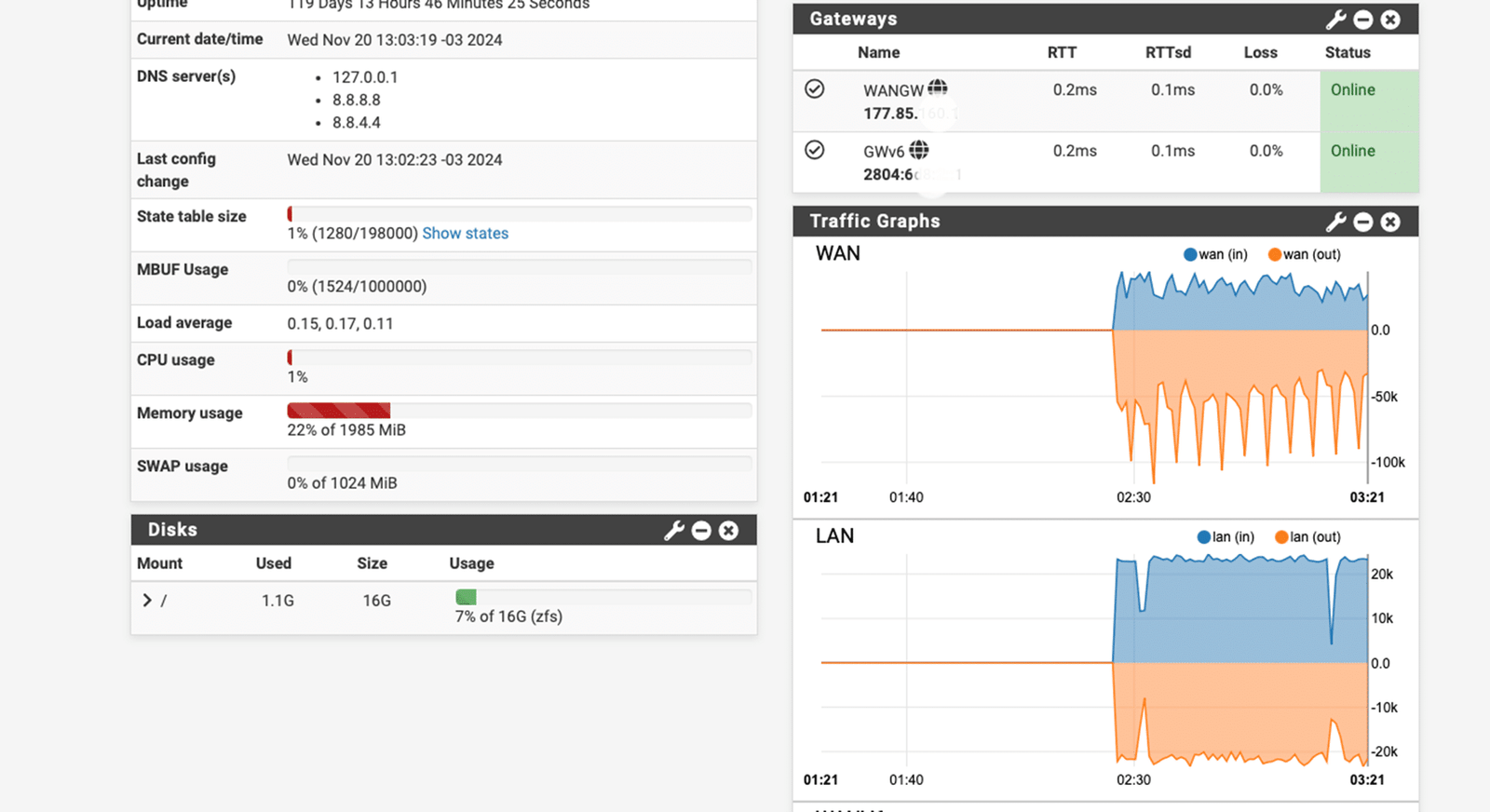
Task: Open Gateways widget wrench settings
Action: [1335, 20]
